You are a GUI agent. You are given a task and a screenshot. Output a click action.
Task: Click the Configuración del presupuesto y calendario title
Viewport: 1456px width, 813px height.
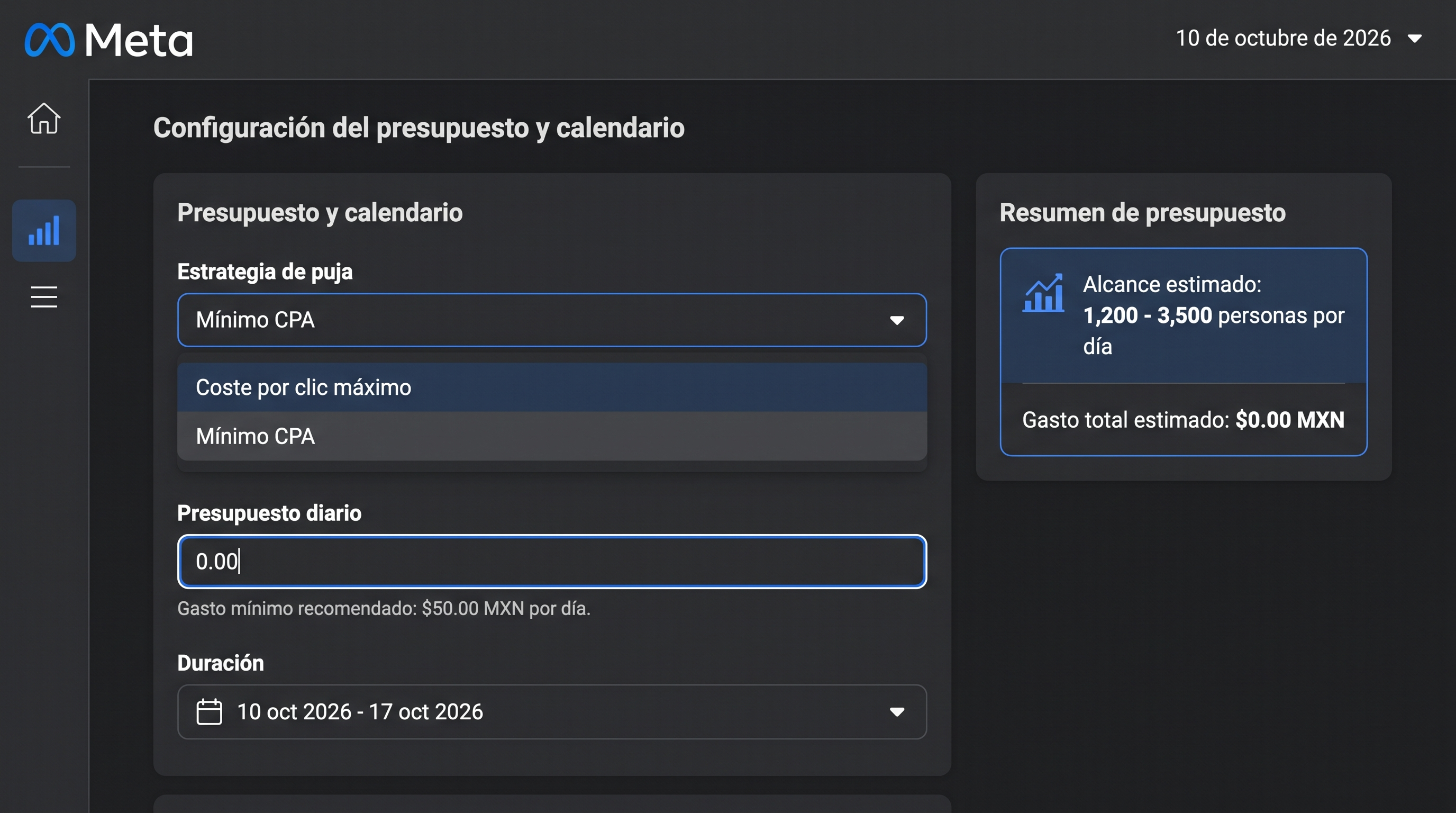(419, 128)
